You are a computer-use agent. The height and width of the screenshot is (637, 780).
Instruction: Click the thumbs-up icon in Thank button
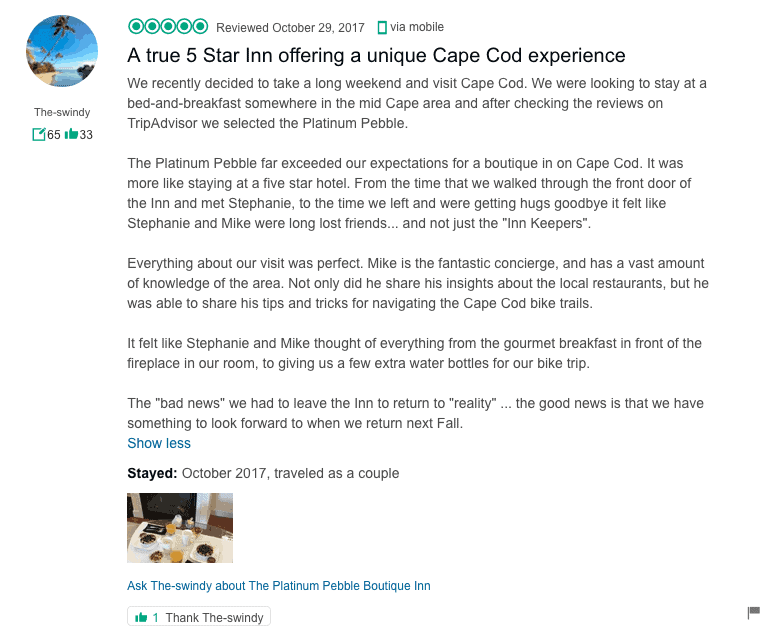(x=141, y=618)
